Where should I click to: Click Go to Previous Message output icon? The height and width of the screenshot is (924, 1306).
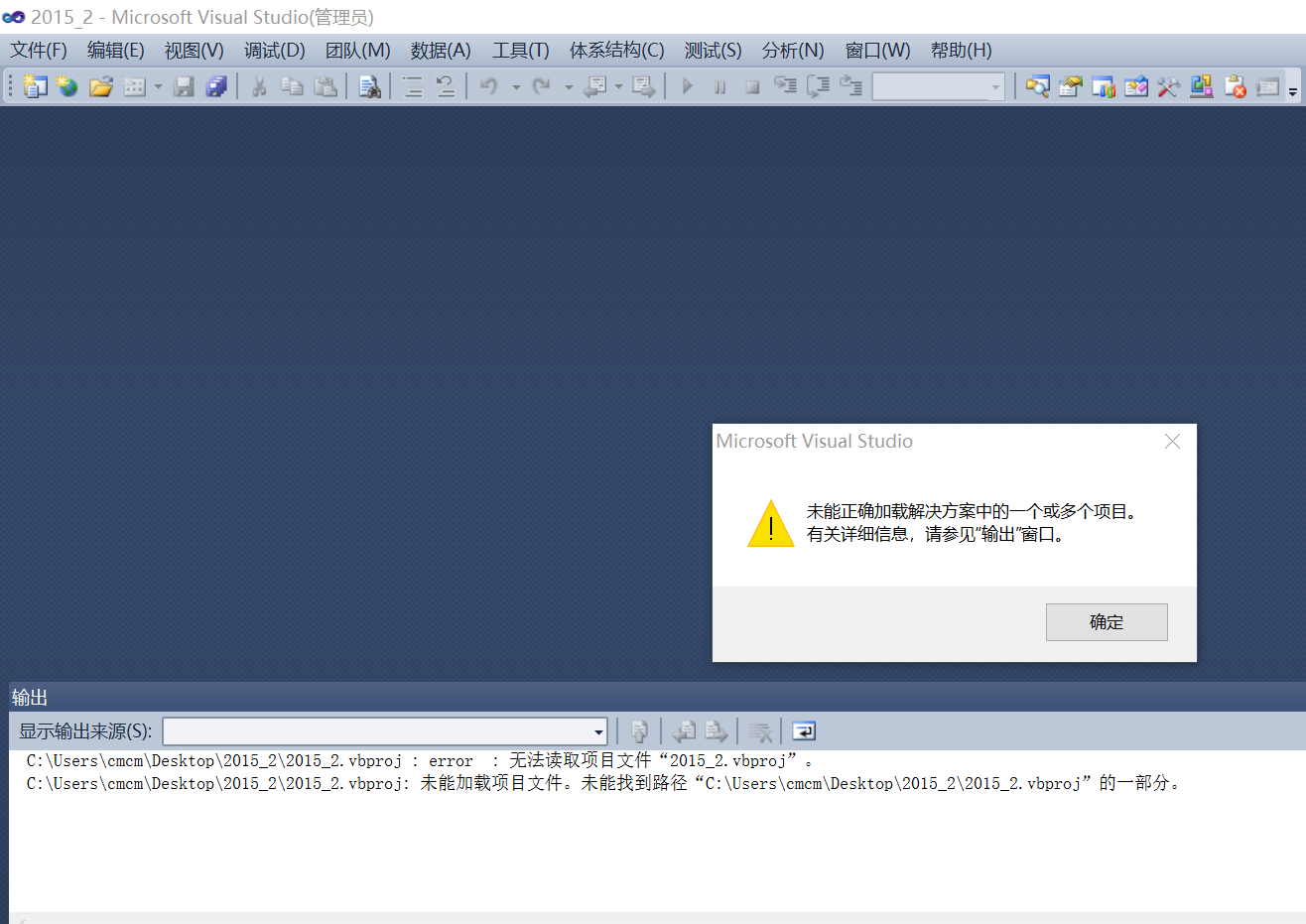click(684, 731)
